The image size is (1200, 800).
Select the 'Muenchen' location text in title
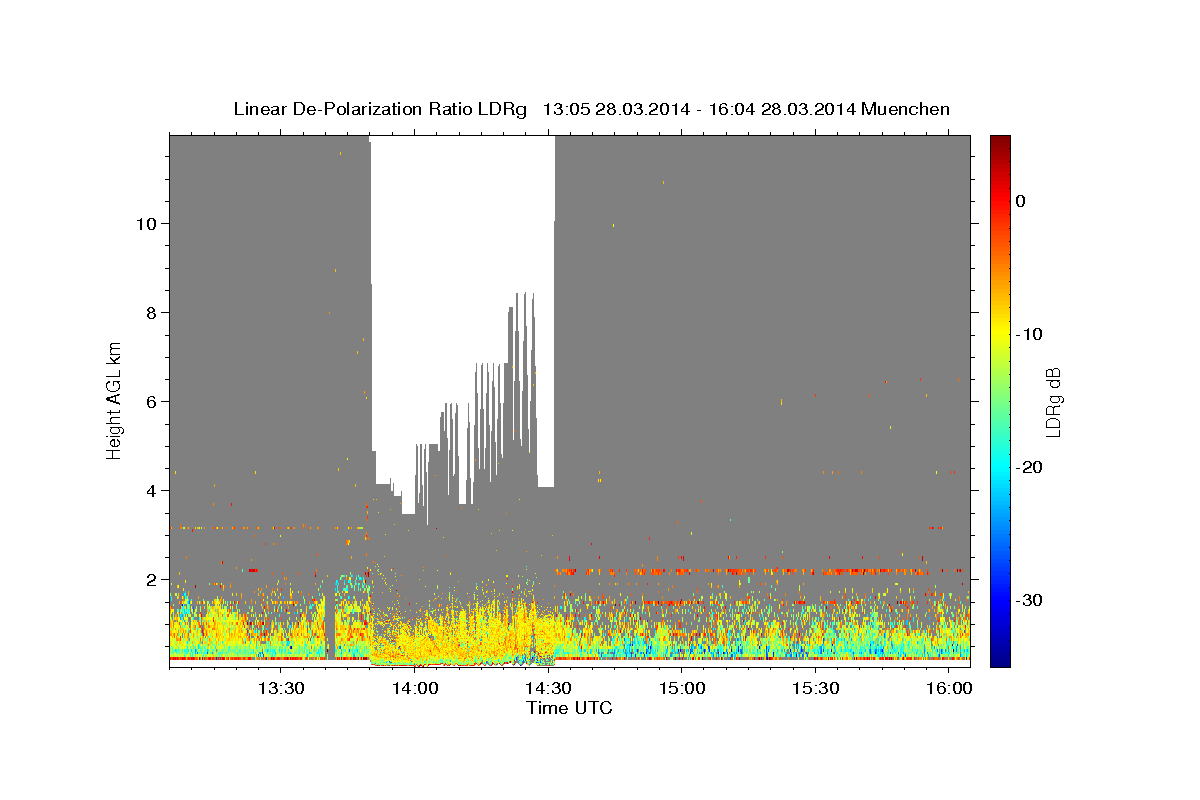[x=906, y=109]
